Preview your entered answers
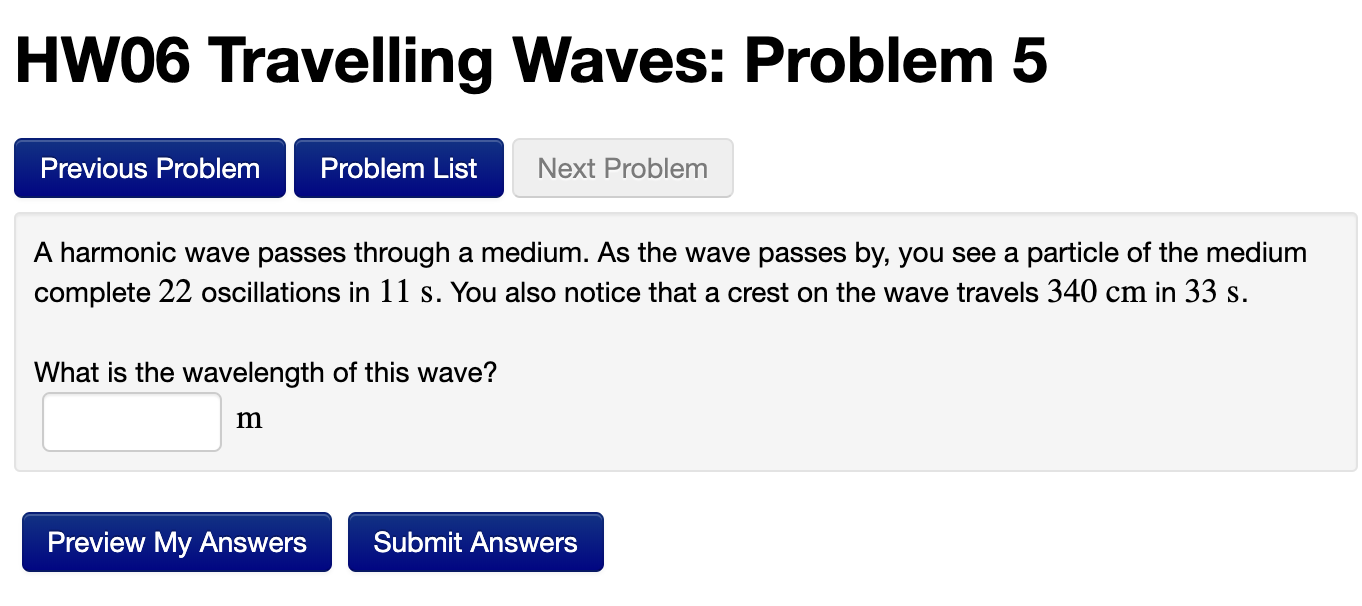1362x606 pixels. [x=176, y=541]
